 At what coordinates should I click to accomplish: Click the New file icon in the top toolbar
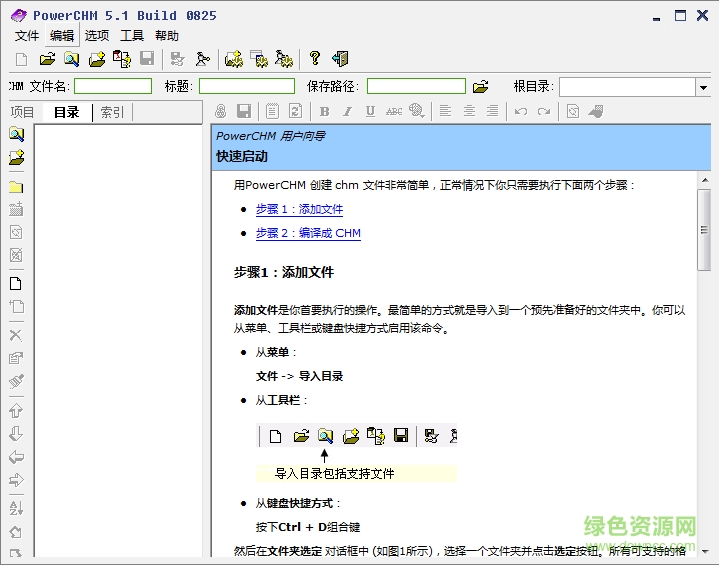tap(22, 59)
